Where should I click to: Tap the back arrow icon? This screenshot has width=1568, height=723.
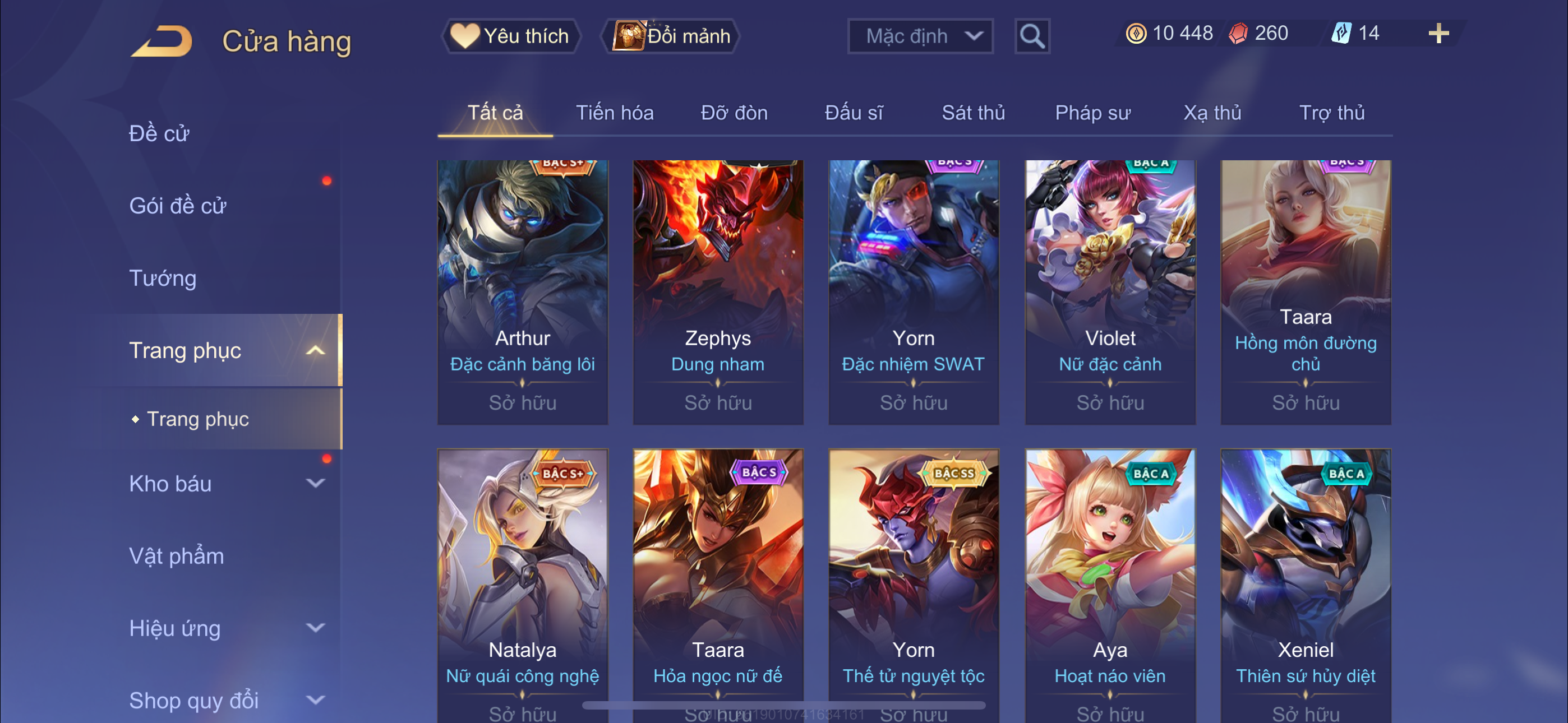[162, 41]
